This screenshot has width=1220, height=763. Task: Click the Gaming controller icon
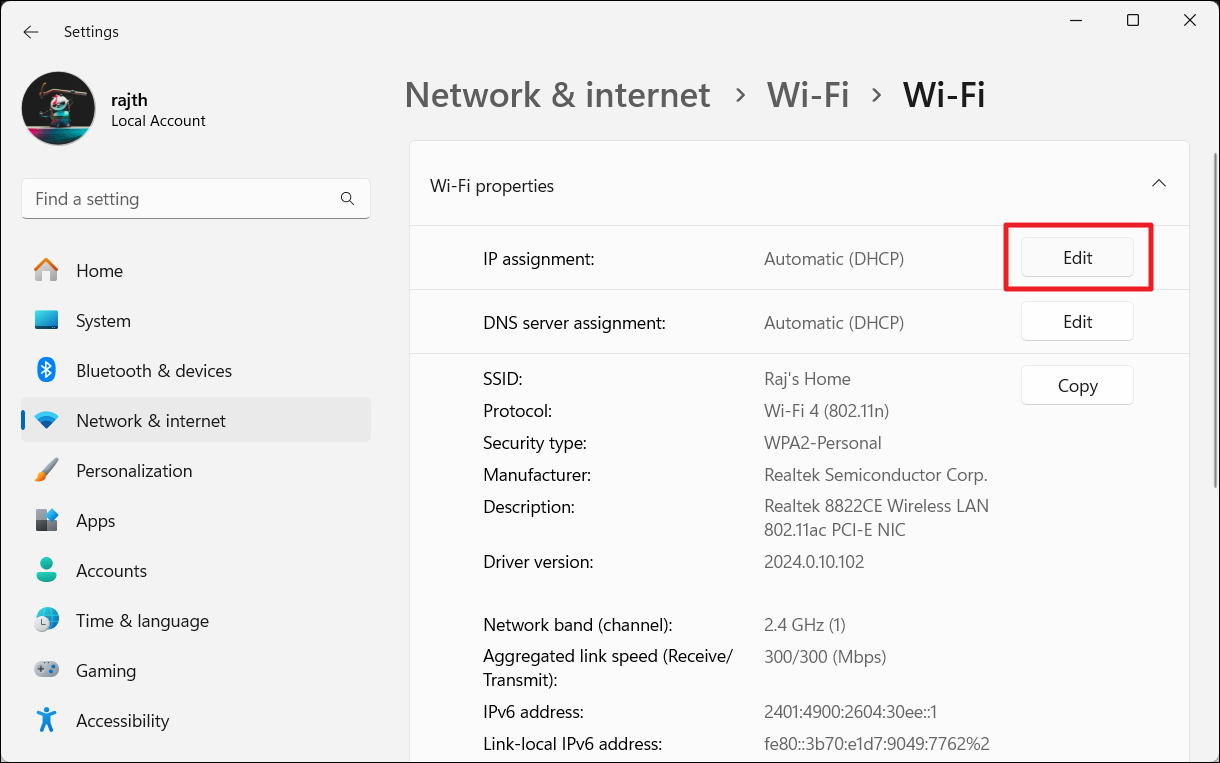46,670
